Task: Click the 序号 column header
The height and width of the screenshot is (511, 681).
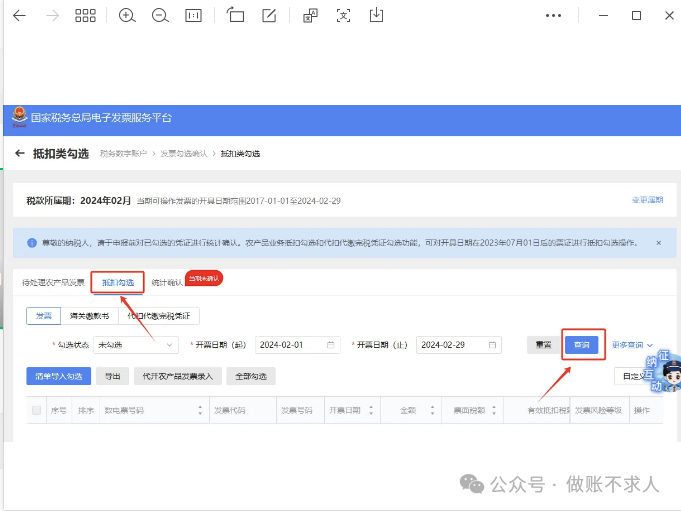Action: tap(59, 410)
